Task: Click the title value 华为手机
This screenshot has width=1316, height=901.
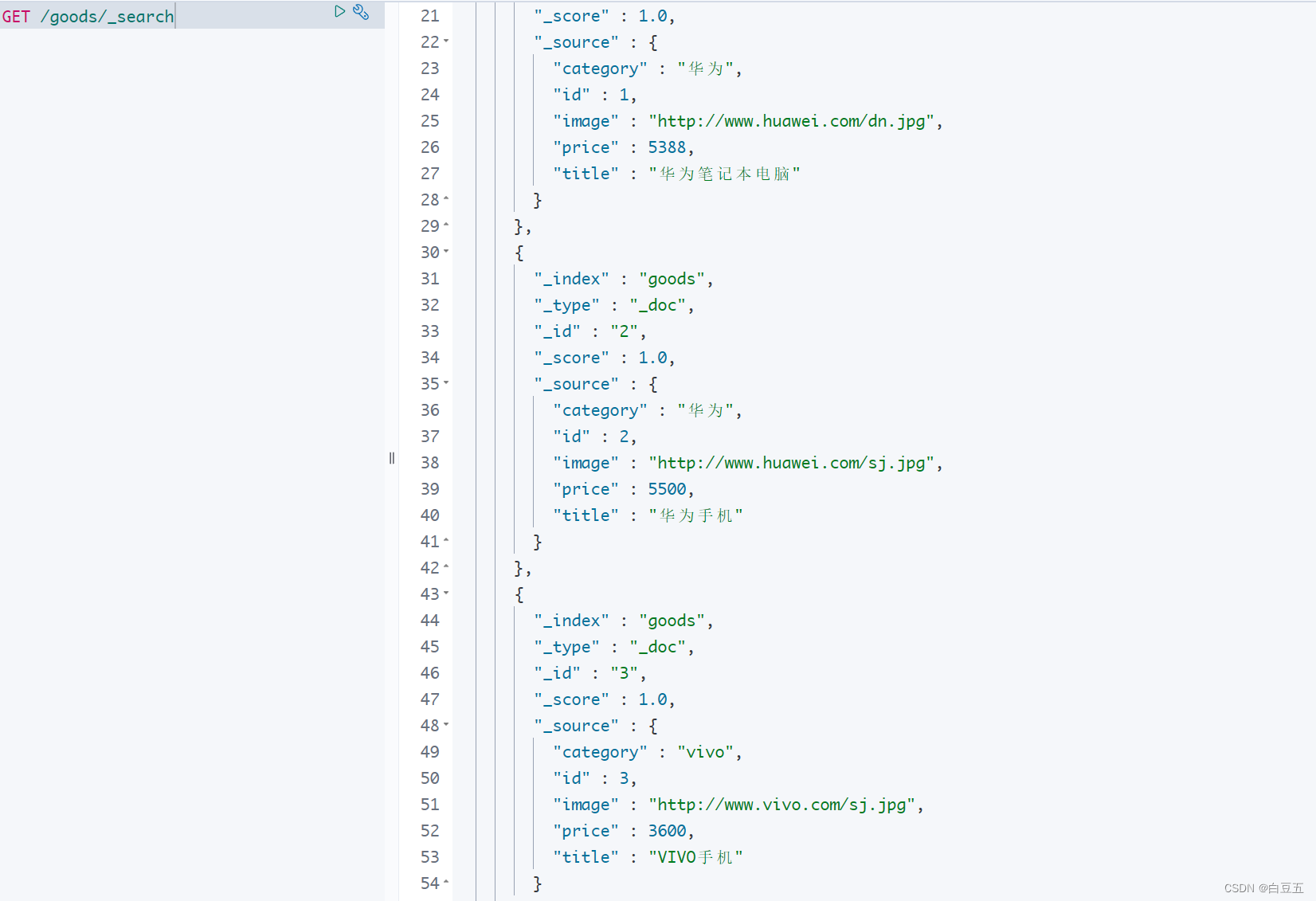Action: (695, 515)
